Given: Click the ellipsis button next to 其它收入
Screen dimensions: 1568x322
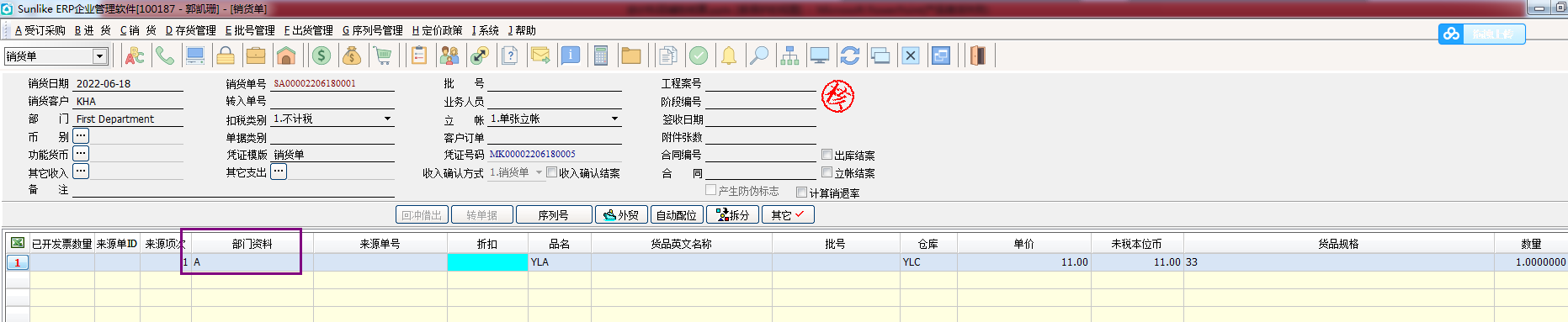Looking at the screenshot, I should pyautogui.click(x=81, y=171).
